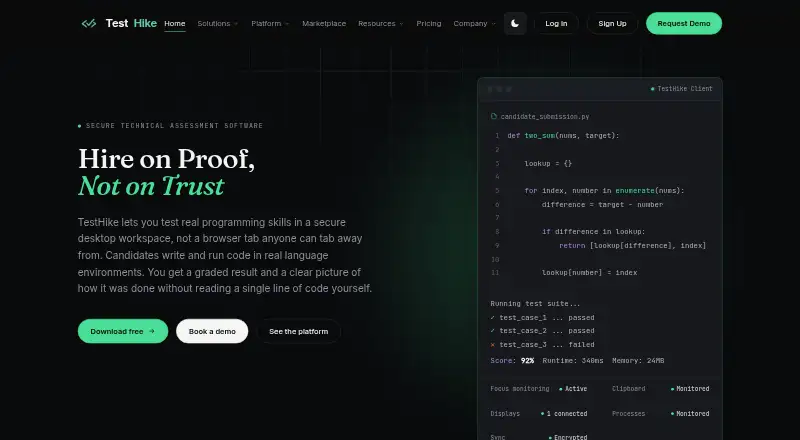Click the test_case_2 passed row
The height and width of the screenshot is (440, 800).
[x=542, y=331]
